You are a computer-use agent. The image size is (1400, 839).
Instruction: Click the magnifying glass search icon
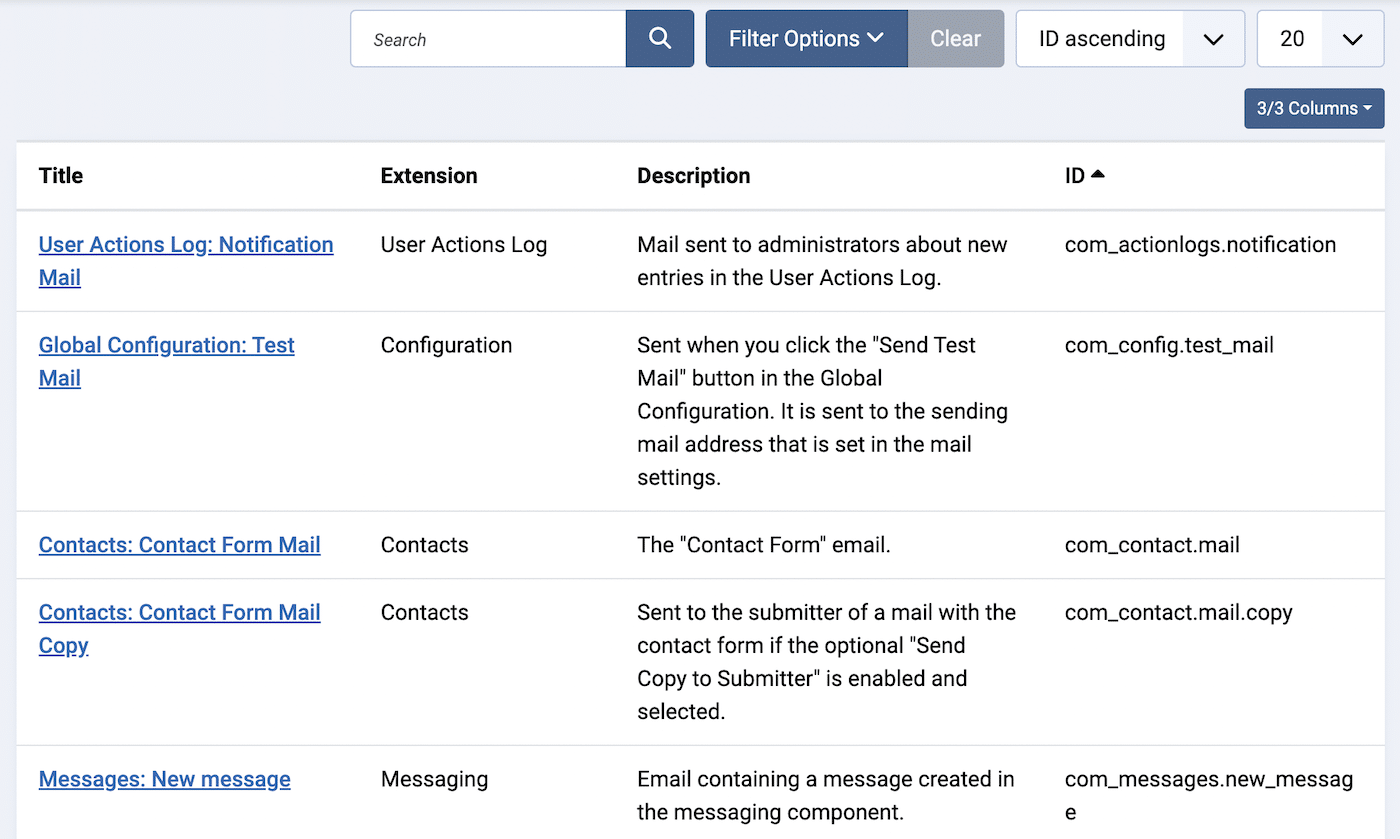click(x=659, y=38)
